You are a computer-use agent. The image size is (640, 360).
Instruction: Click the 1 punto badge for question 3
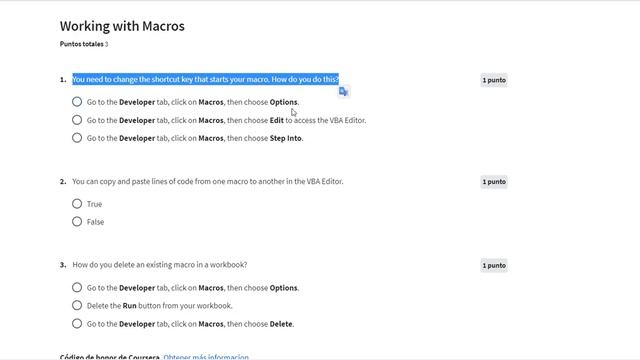point(494,265)
